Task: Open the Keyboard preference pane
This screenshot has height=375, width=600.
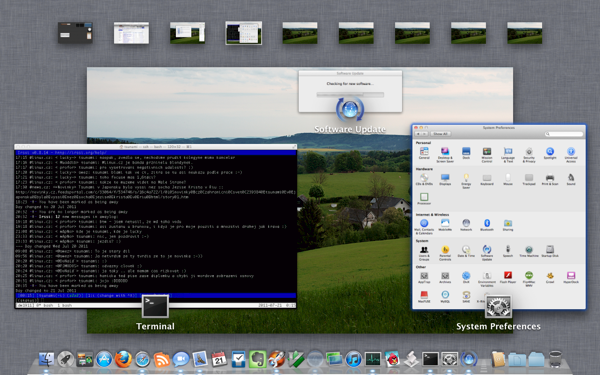Action: pos(487,179)
